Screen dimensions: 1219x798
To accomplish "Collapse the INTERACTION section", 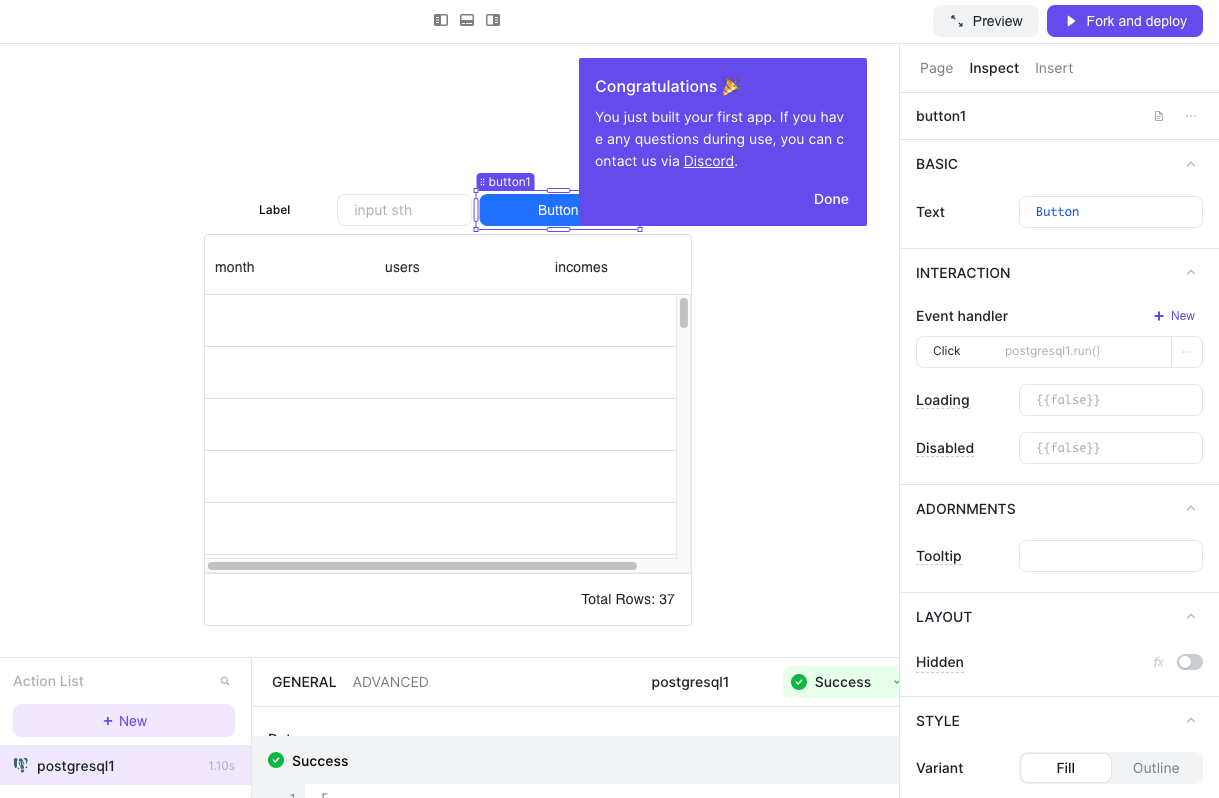I will tap(1191, 273).
